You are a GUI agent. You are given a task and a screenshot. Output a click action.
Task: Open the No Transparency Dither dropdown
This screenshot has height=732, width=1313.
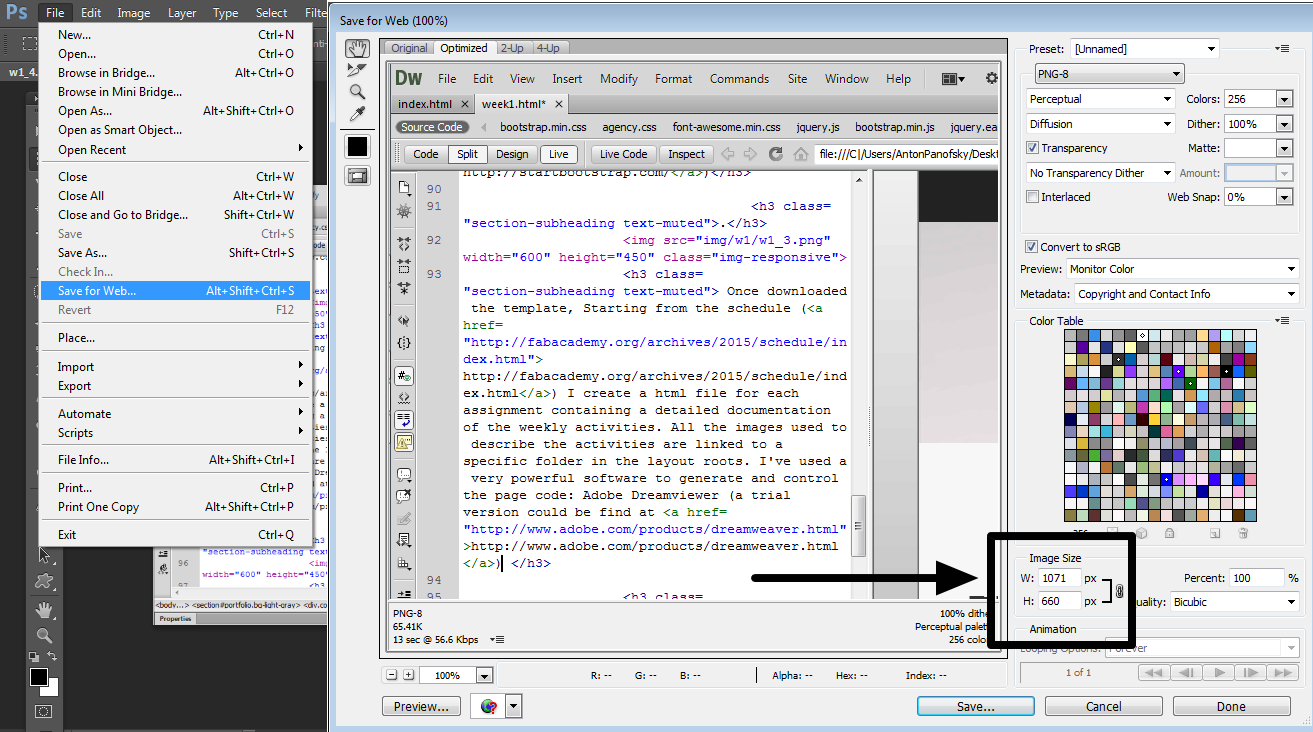point(1101,173)
